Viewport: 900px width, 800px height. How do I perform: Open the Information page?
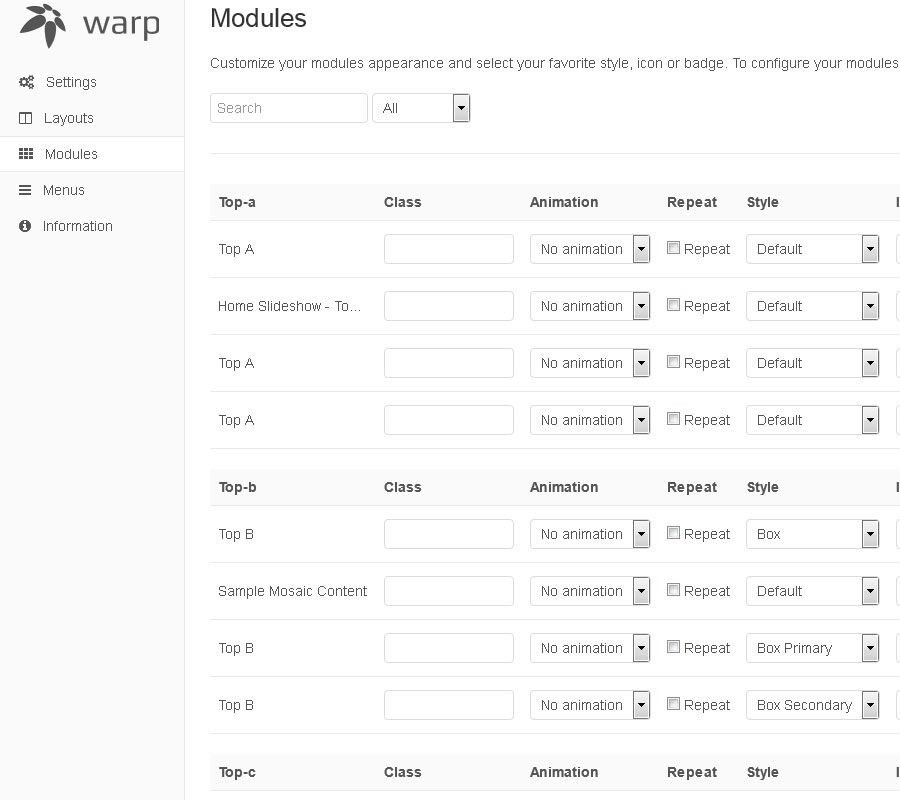(77, 226)
